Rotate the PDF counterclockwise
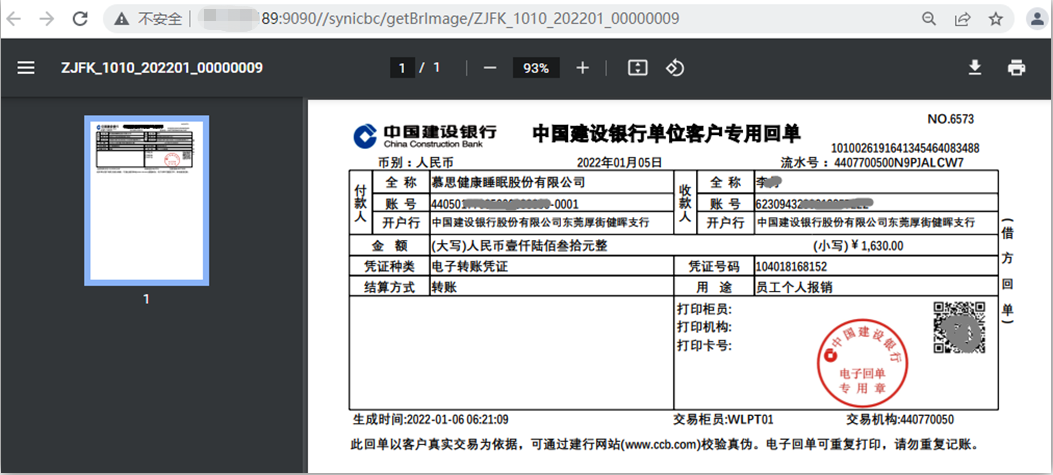This screenshot has width=1053, height=475. click(674, 68)
